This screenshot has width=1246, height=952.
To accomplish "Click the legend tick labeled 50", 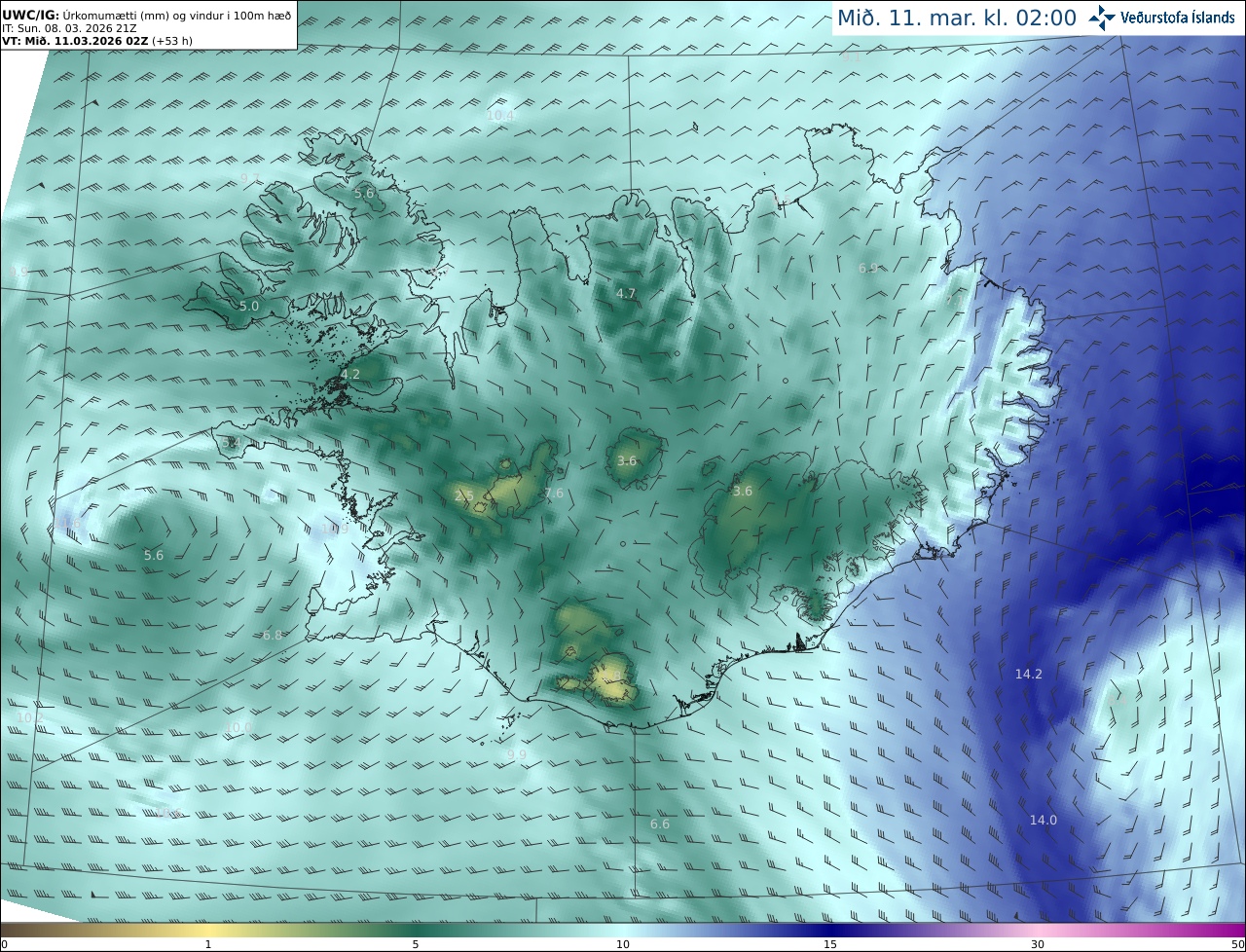I will pos(1238,945).
